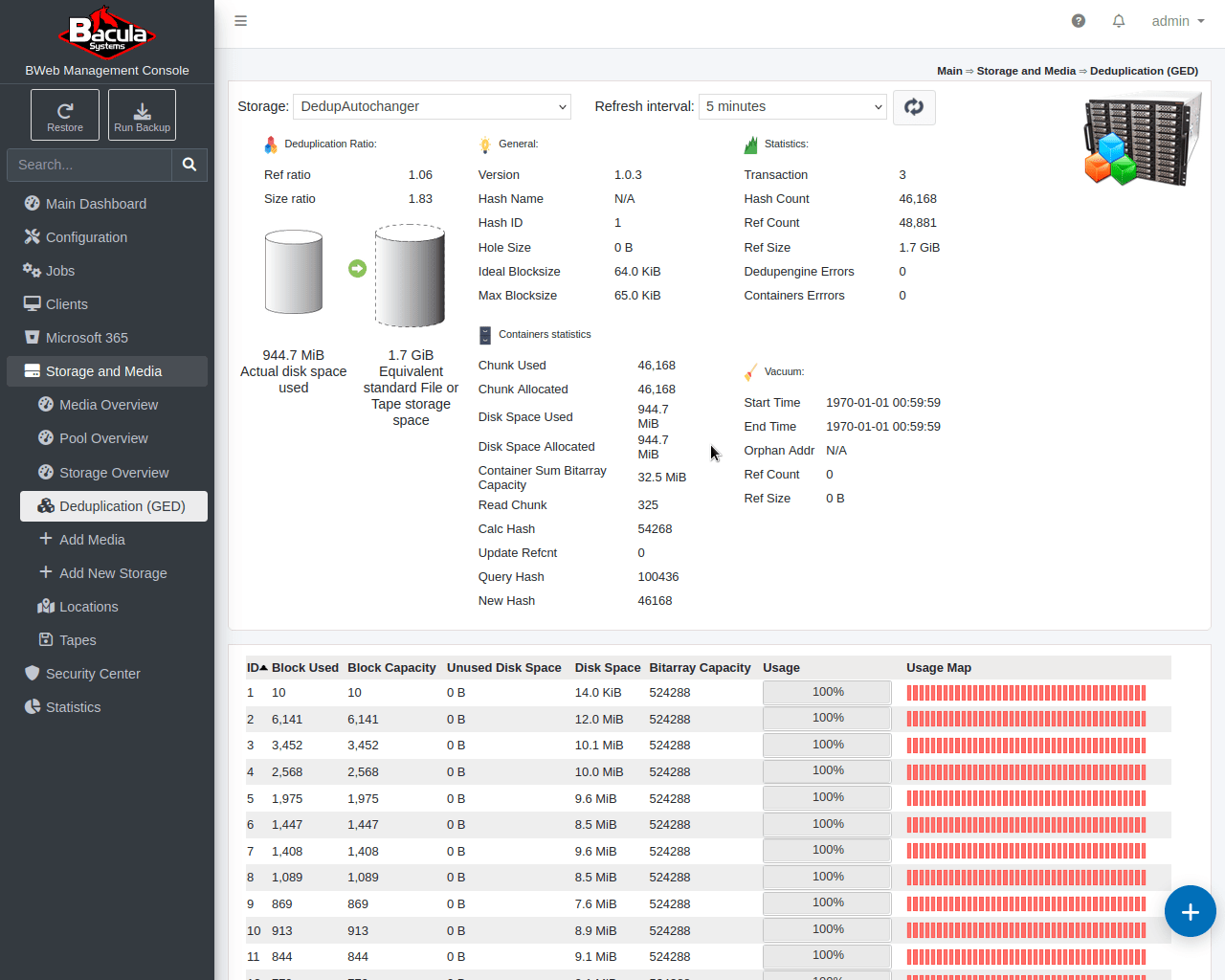Click the search magnifier button
This screenshot has width=1225, height=980.
pos(189,165)
